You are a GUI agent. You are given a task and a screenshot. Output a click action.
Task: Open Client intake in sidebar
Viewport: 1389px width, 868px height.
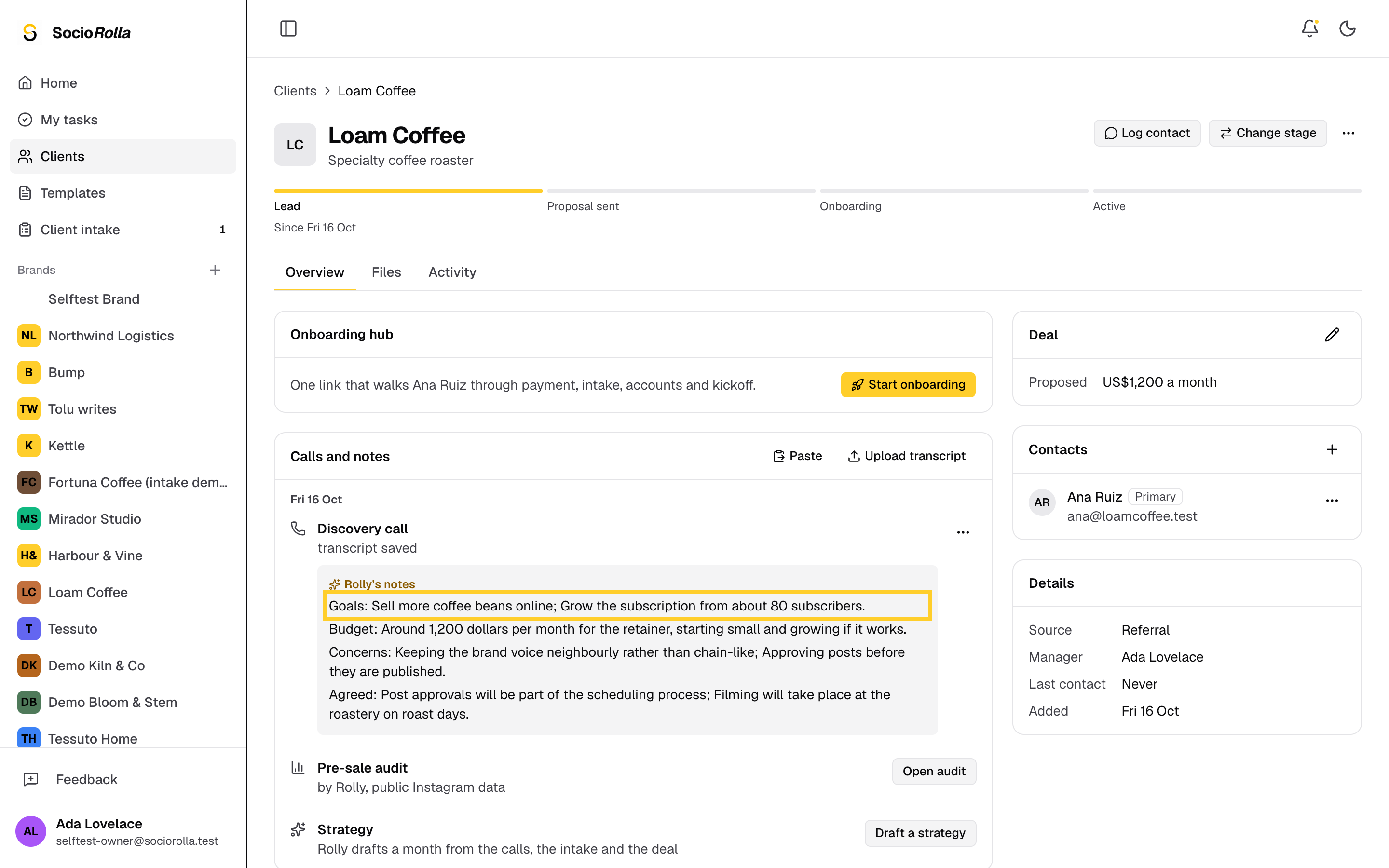tap(123, 230)
